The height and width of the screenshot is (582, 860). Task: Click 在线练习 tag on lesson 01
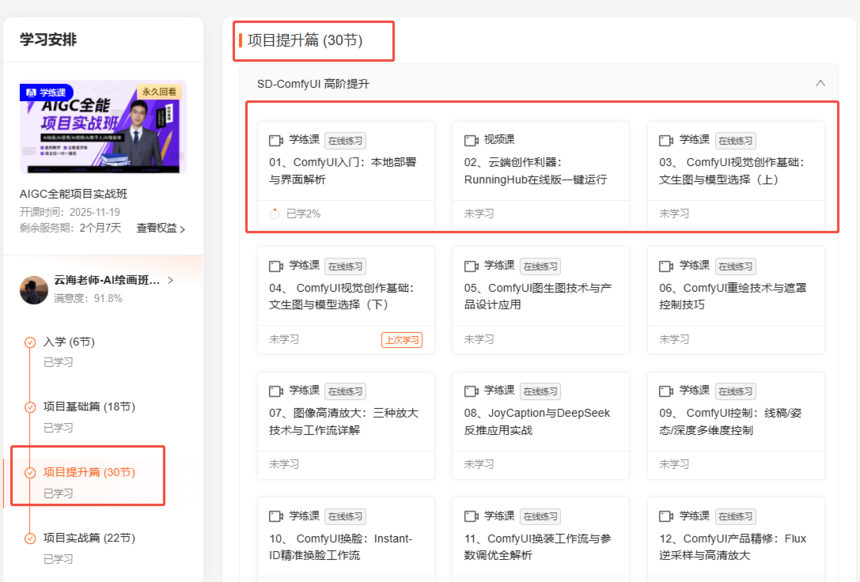346,141
